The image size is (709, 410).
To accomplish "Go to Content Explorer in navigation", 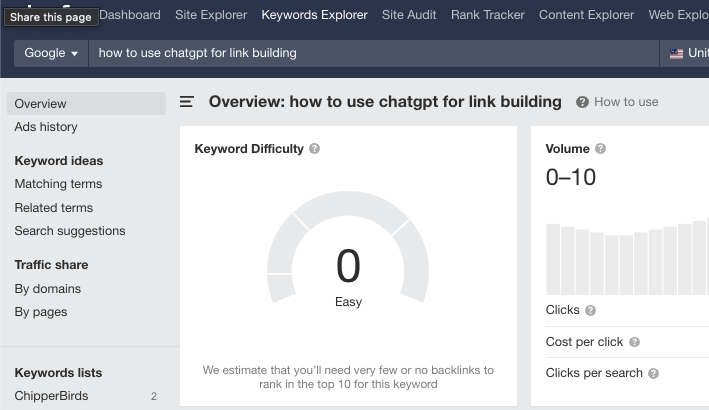I will (x=586, y=15).
